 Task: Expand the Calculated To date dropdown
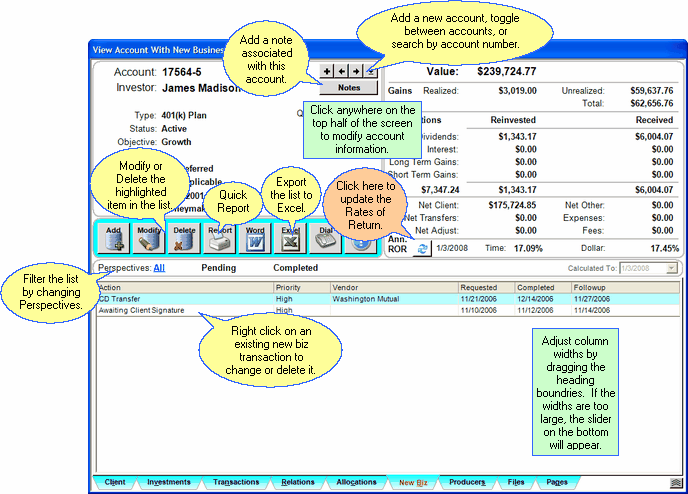(x=670, y=268)
